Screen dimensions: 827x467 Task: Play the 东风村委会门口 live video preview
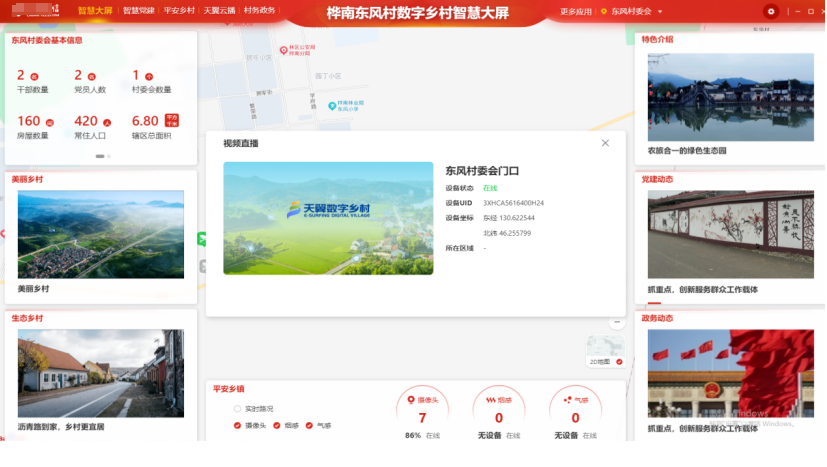coord(328,218)
